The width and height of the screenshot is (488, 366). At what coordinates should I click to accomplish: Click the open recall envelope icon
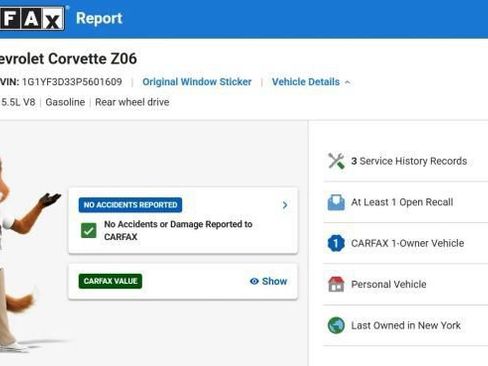(336, 202)
